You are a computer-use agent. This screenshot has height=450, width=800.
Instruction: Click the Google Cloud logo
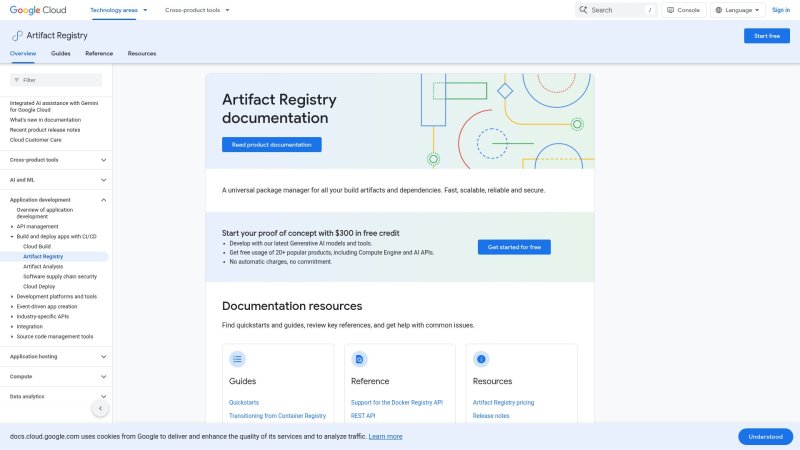(x=38, y=10)
